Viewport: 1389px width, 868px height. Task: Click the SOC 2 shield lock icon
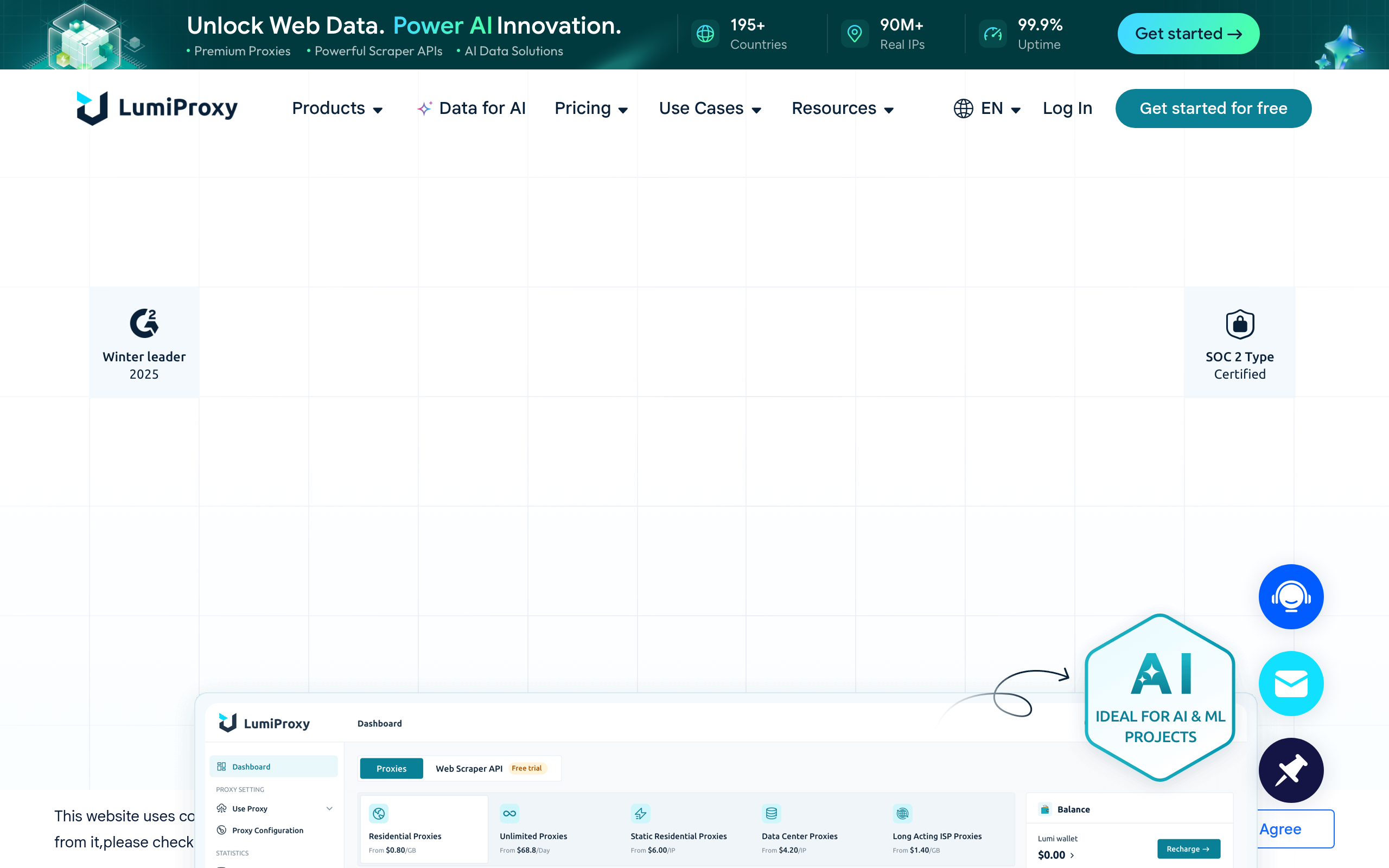coord(1240,324)
